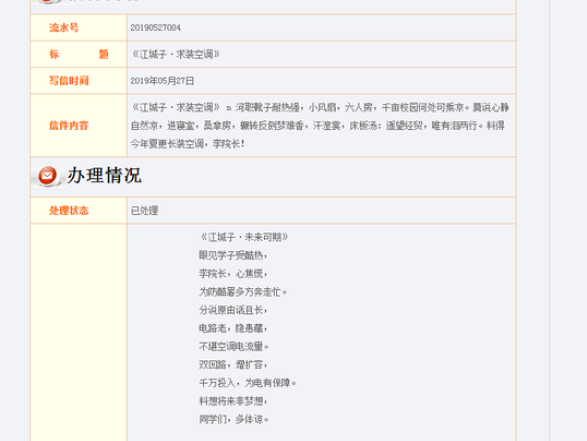This screenshot has width=587, height=441.
Task: Click the title value 《江城子·求装空调》
Action: tap(175, 54)
